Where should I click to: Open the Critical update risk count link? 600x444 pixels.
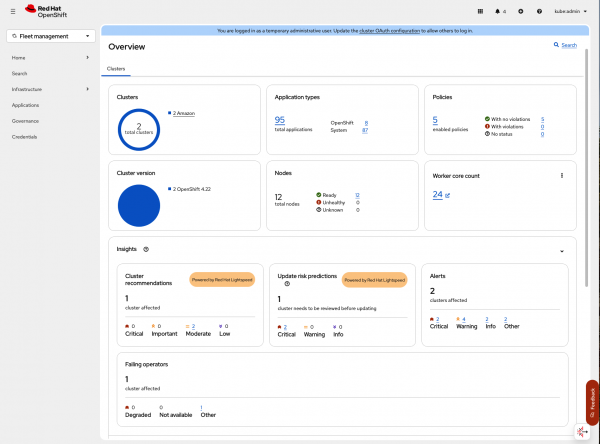(285, 327)
